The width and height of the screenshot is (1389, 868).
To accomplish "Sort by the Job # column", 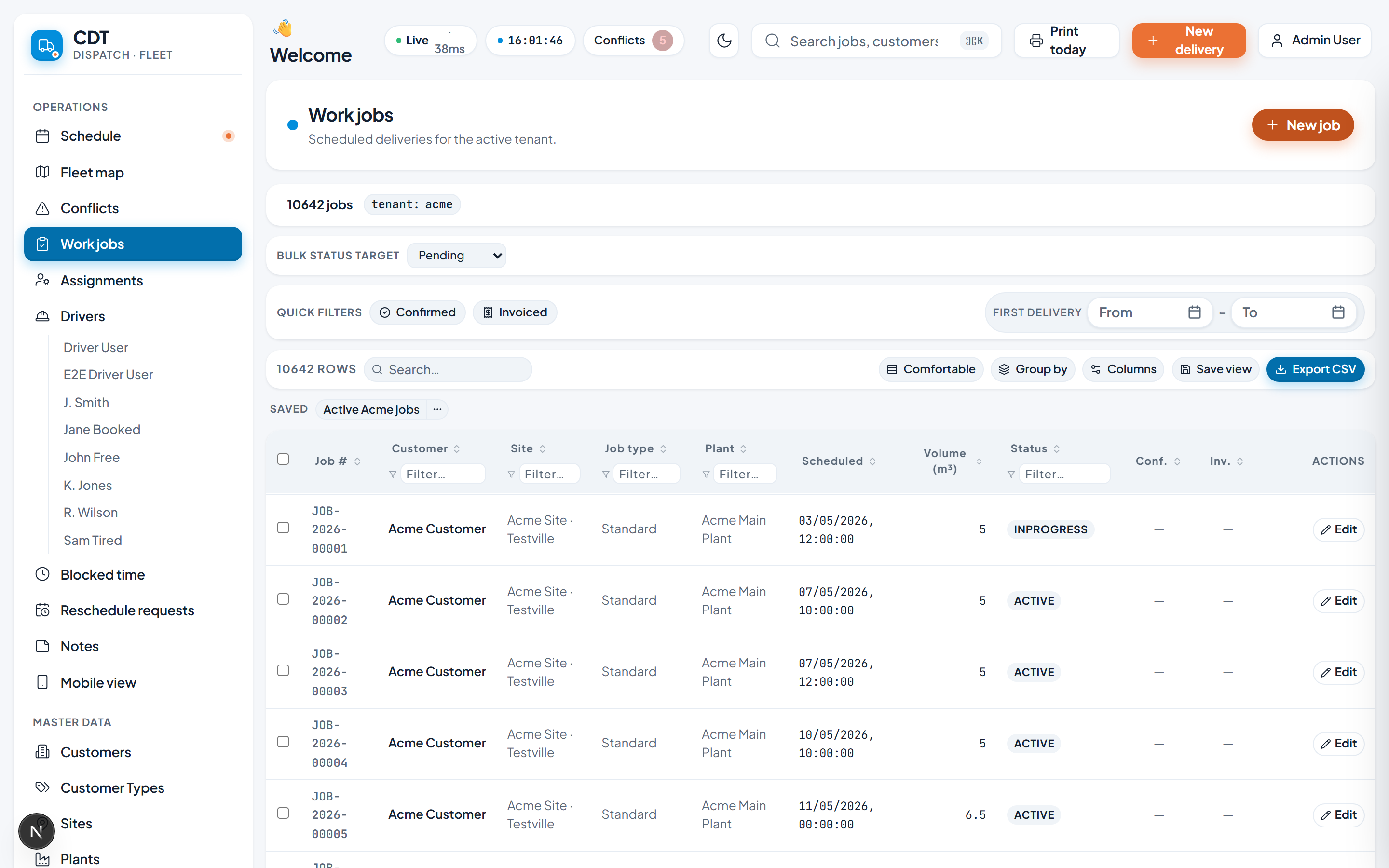I will coord(338,461).
